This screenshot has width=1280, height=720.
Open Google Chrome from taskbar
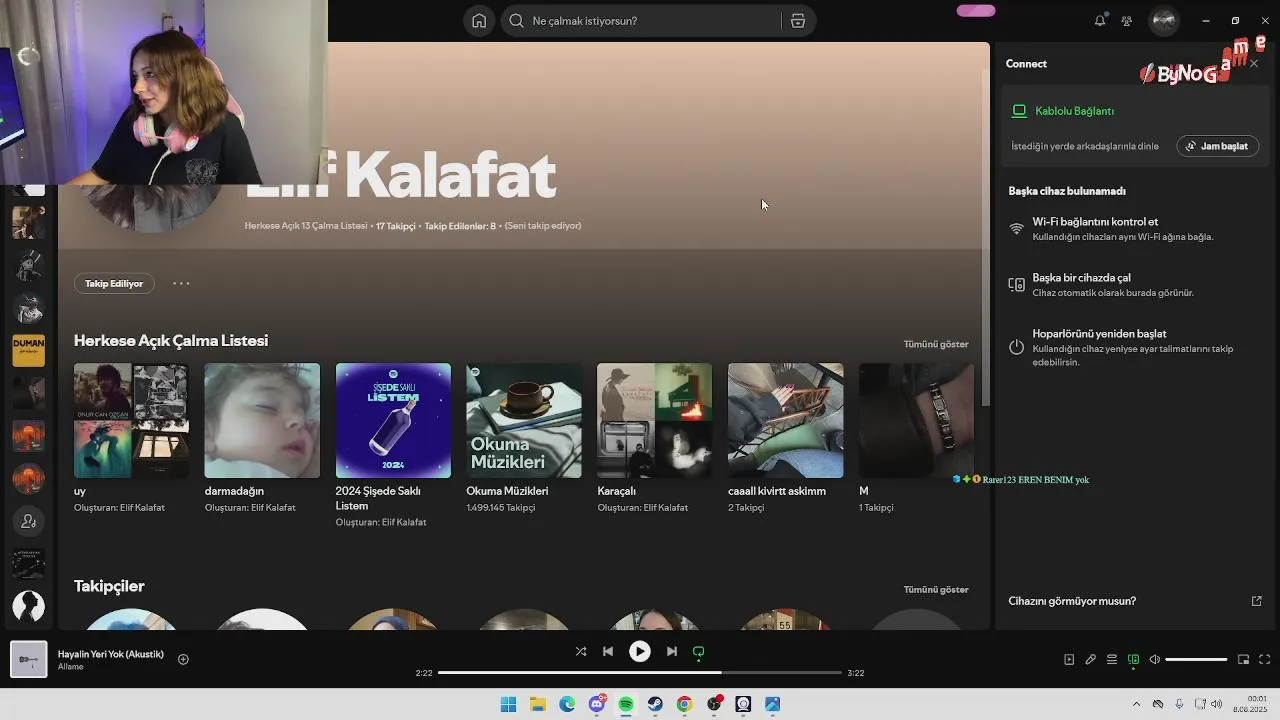pos(684,704)
